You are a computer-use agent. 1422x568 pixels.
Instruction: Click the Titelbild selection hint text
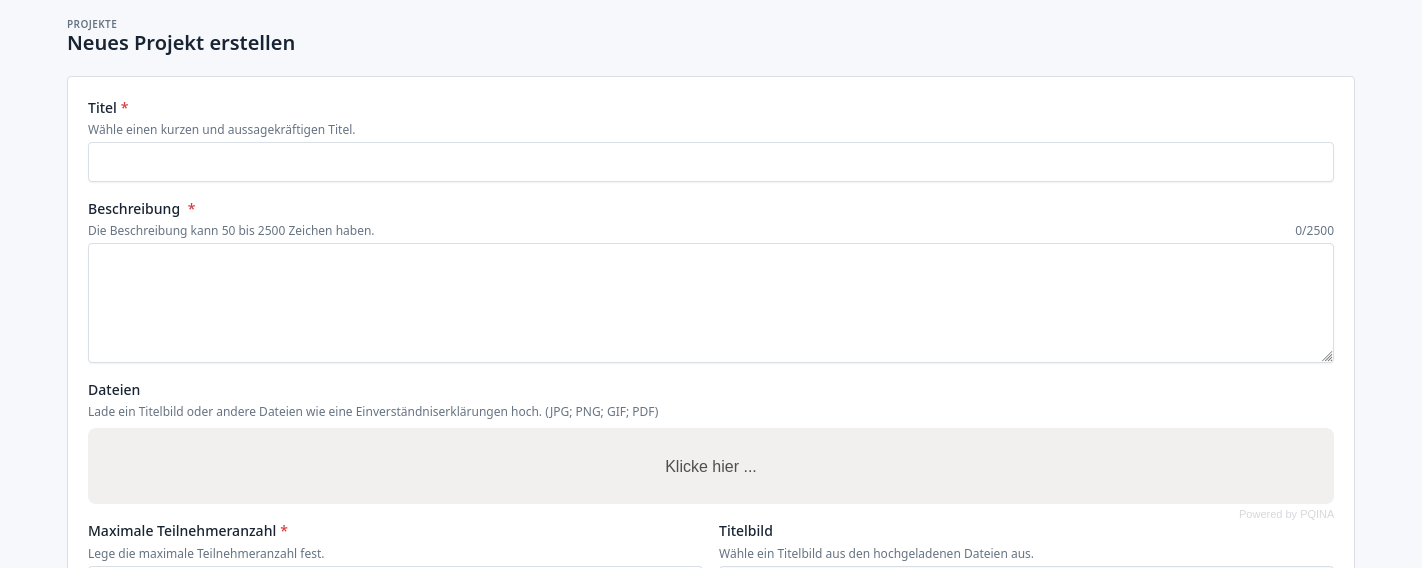876,554
